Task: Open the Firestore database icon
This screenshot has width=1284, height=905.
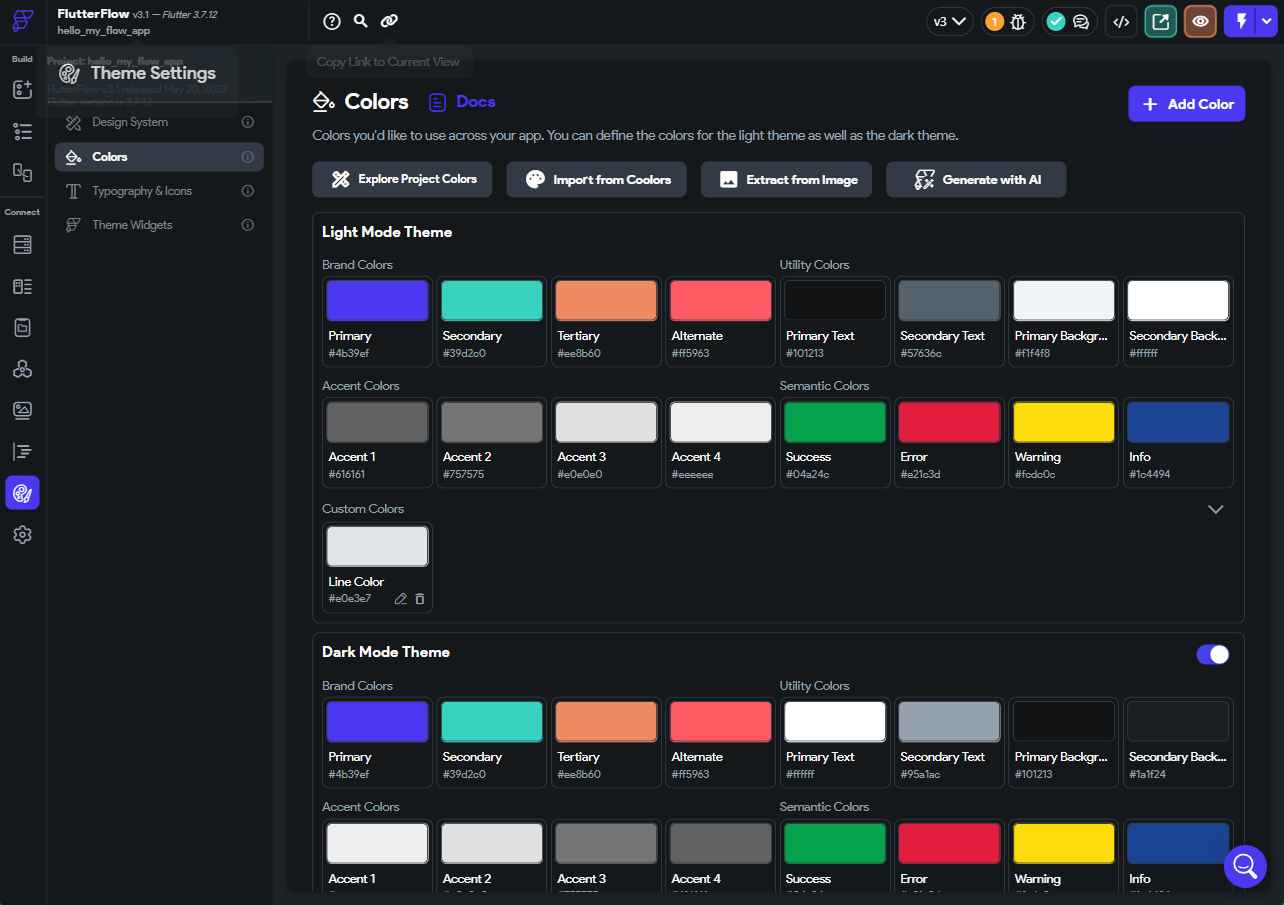Action: [22, 245]
